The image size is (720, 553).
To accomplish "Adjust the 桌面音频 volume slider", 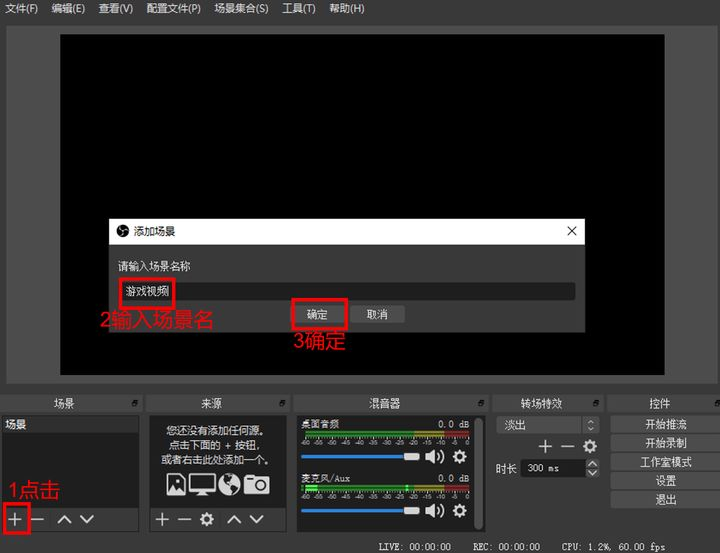I will tap(360, 457).
